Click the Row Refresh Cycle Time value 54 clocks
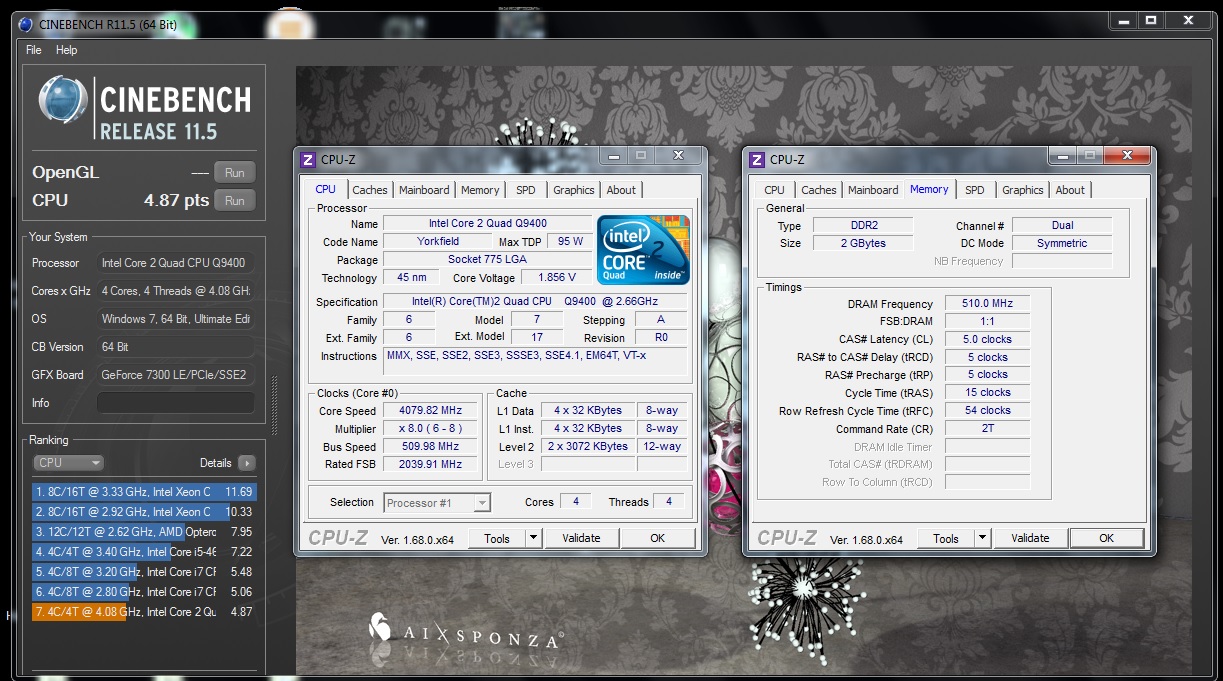 point(987,411)
